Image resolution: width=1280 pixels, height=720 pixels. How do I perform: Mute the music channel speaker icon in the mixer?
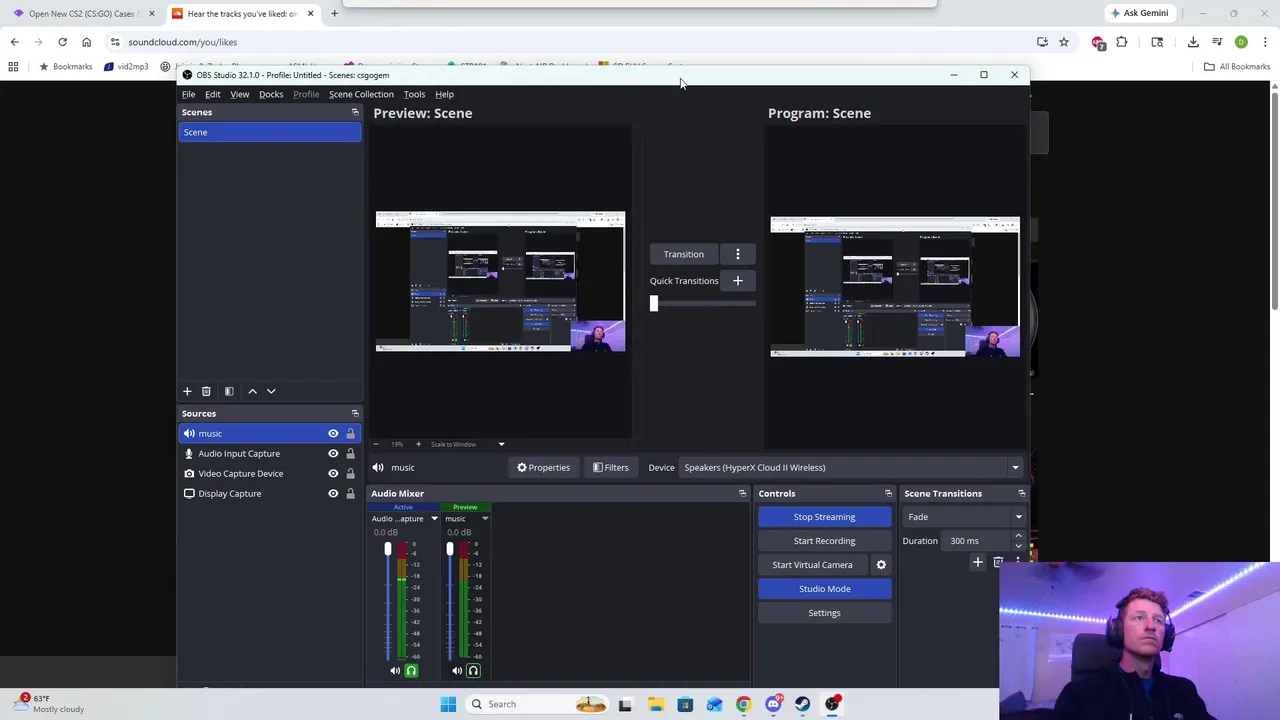coord(457,671)
